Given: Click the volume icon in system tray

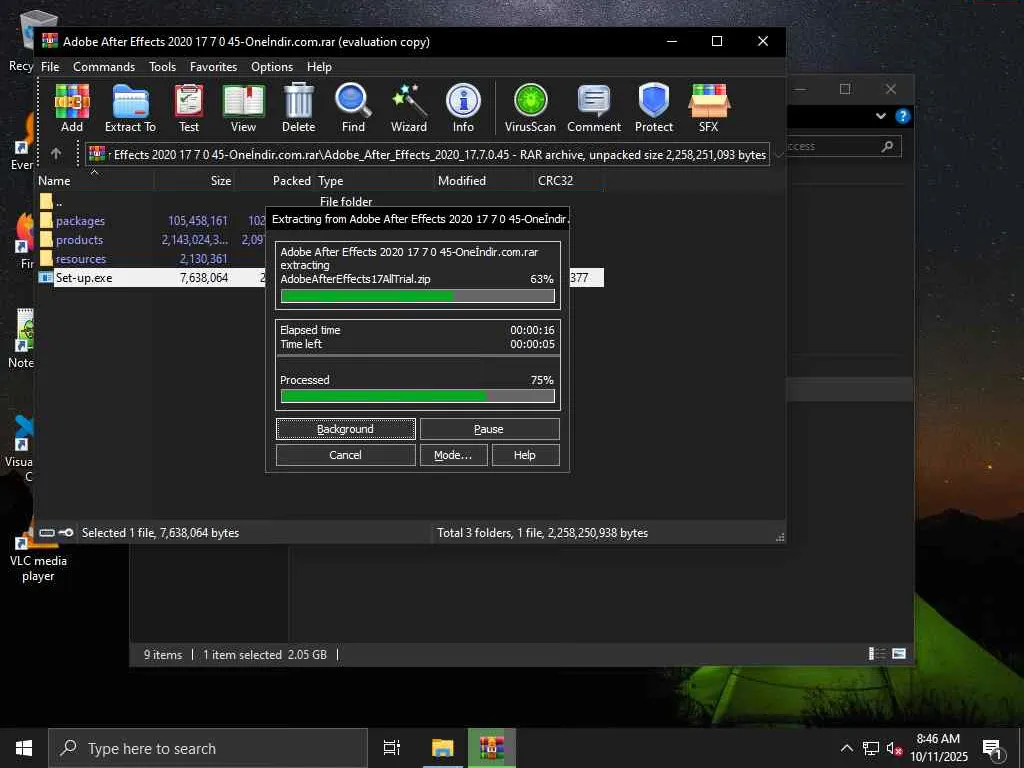Looking at the screenshot, I should tap(894, 748).
